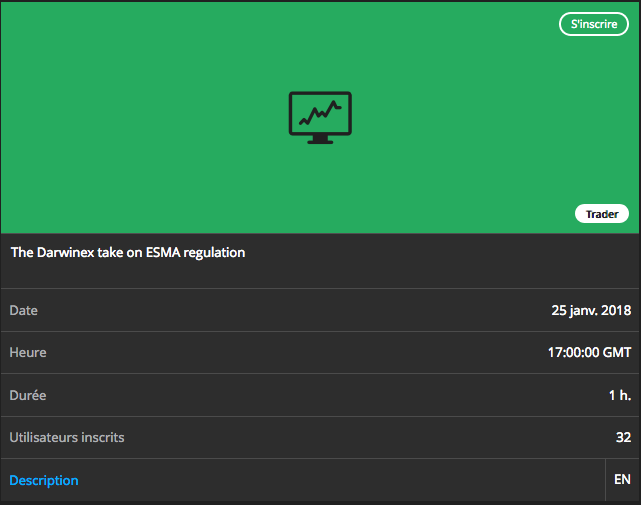Click the 'Utilisateurs inscrits' label
This screenshot has height=505, width=641.
[67, 438]
